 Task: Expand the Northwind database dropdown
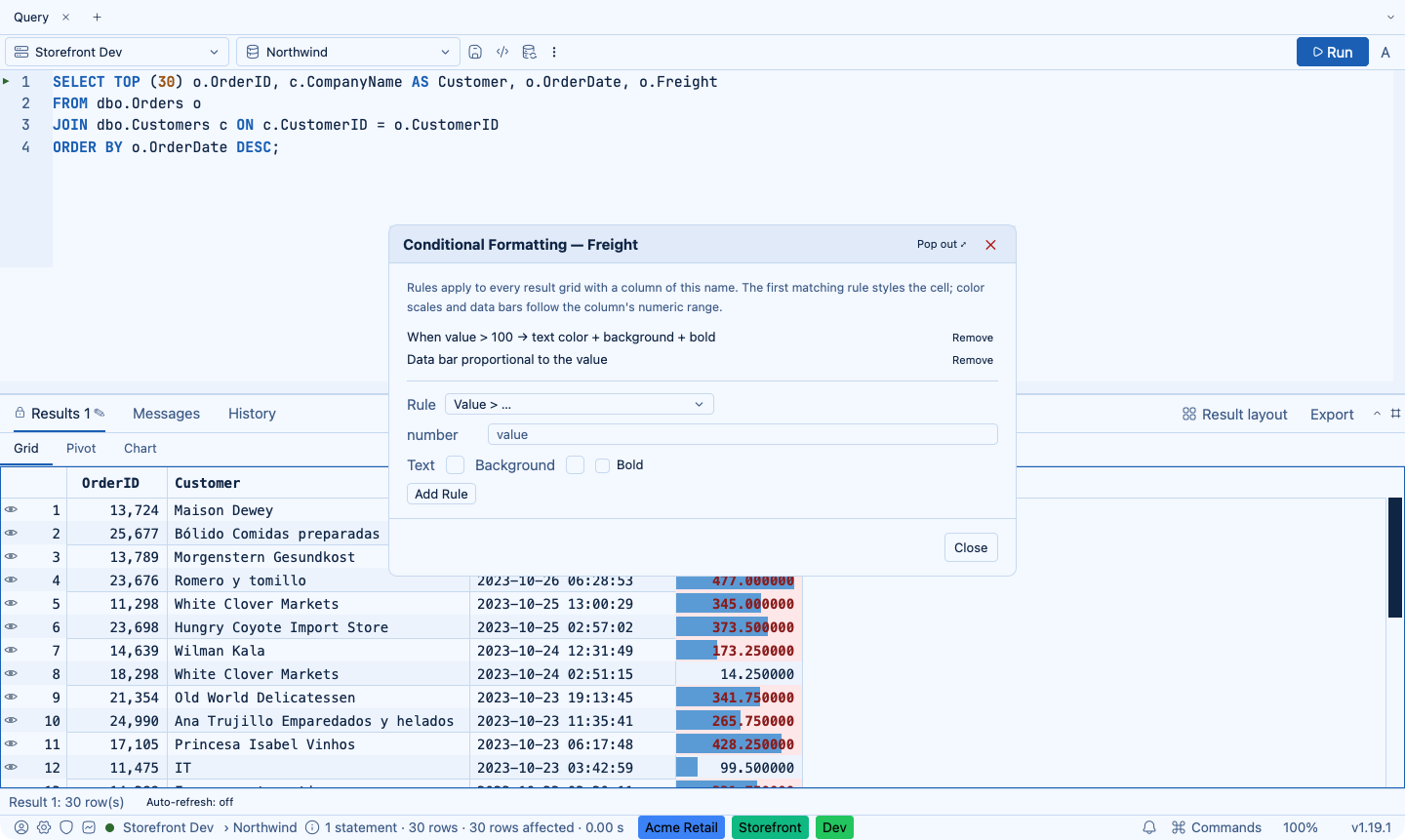pos(348,52)
